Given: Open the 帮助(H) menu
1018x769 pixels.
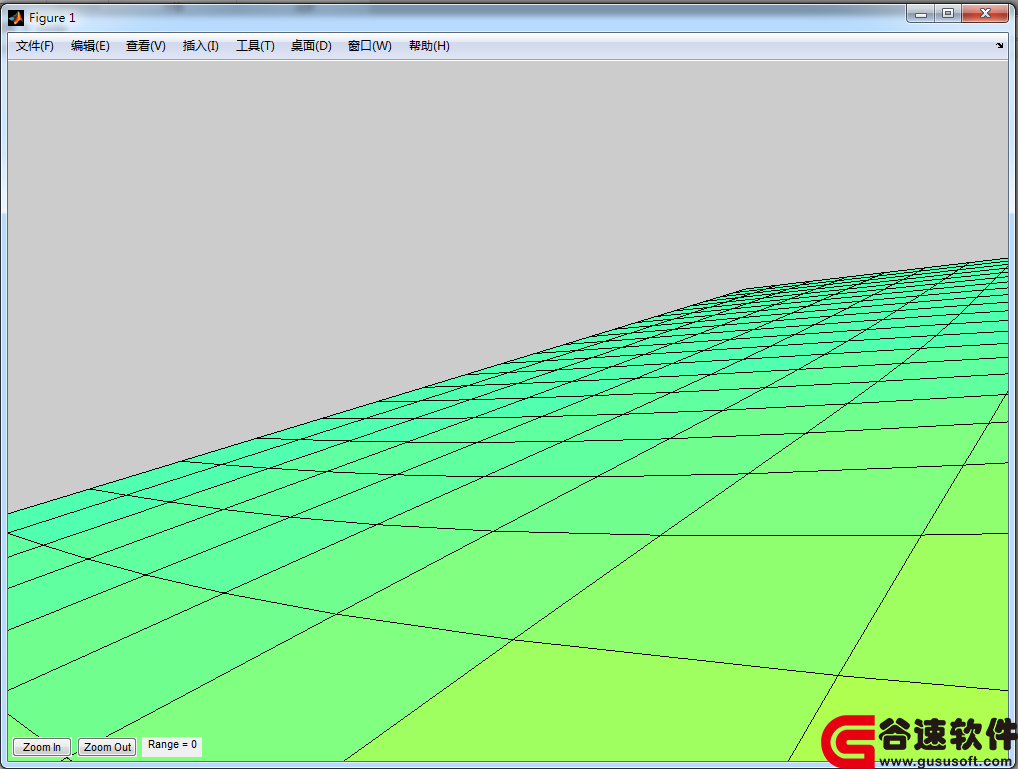Looking at the screenshot, I should point(429,46).
